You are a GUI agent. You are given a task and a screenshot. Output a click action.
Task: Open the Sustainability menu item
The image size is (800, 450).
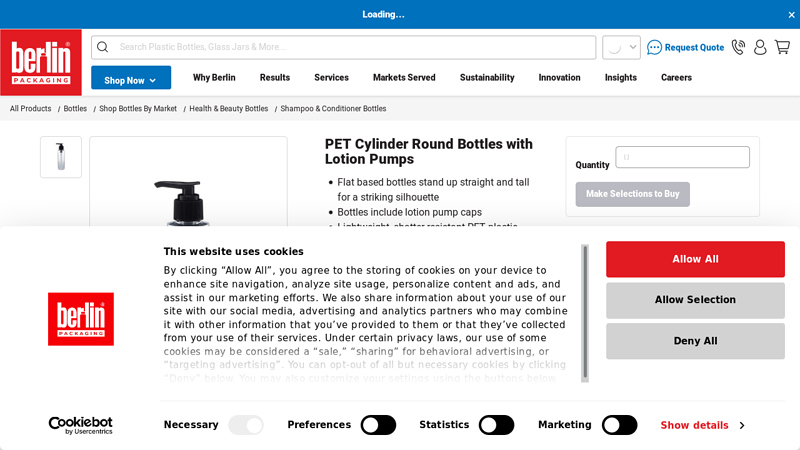click(487, 78)
